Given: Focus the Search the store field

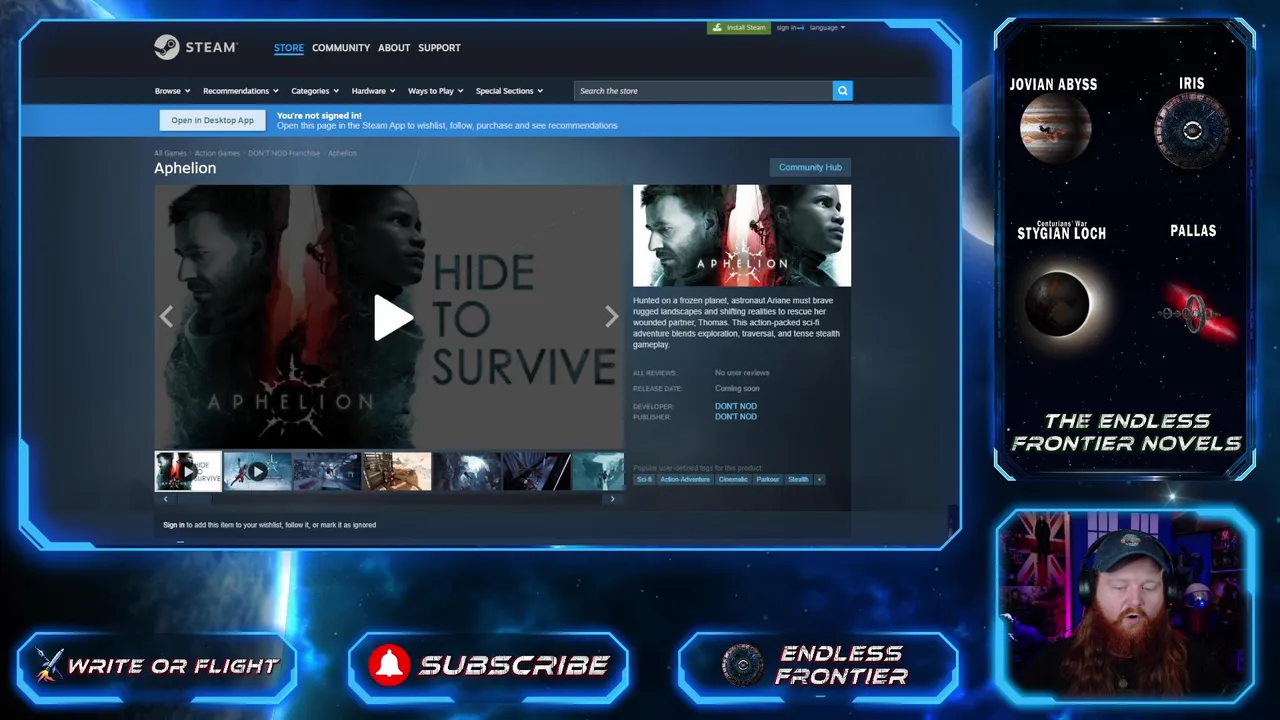Looking at the screenshot, I should tap(703, 91).
